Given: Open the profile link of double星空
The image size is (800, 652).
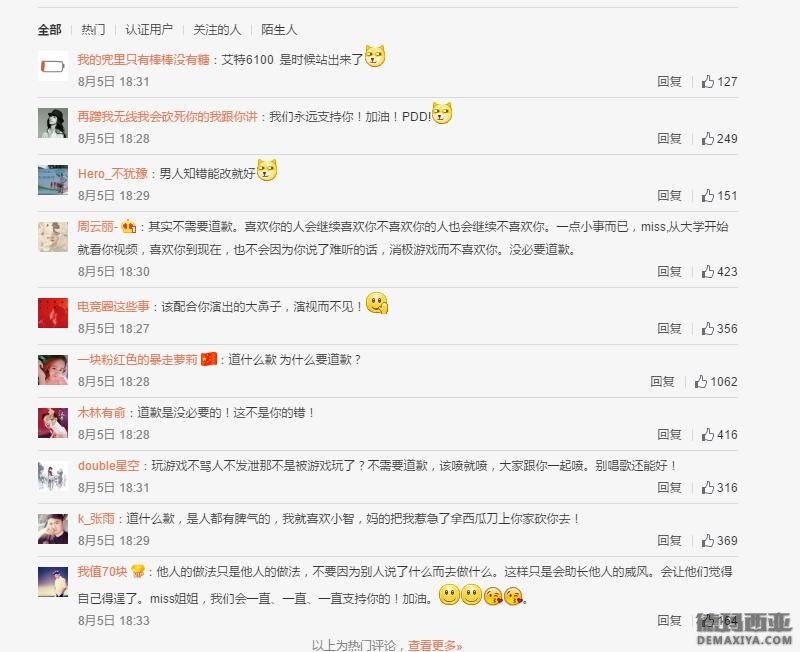Looking at the screenshot, I should pos(109,466).
